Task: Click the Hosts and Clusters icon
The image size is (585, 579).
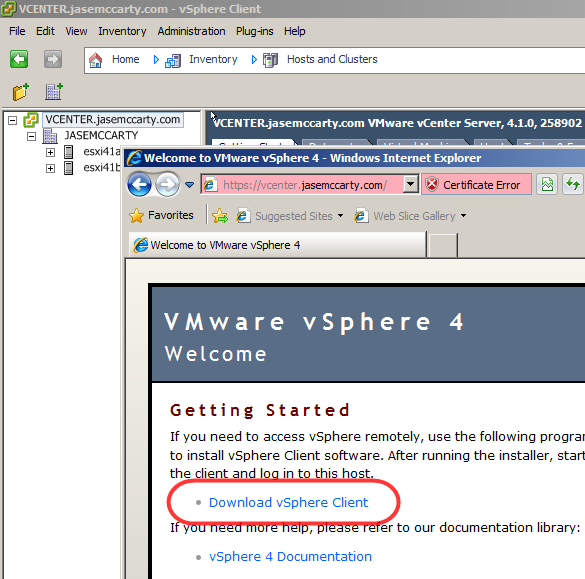Action: tap(270, 60)
